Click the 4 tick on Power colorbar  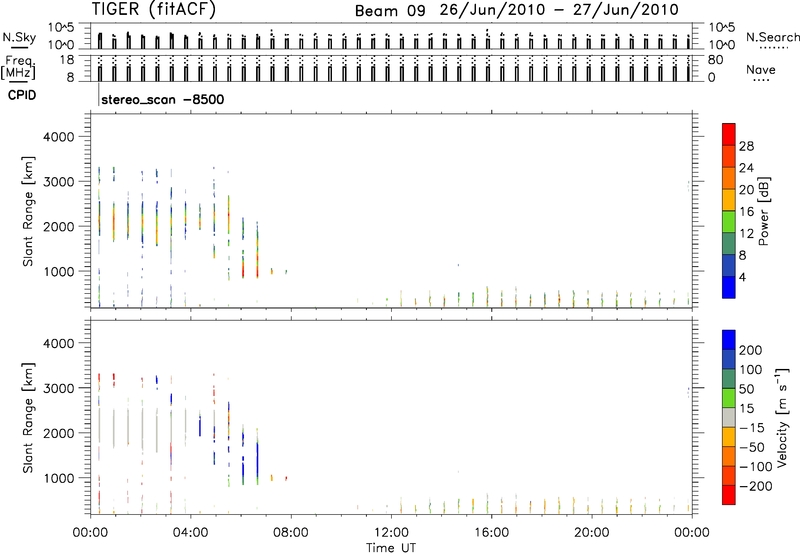pos(742,277)
